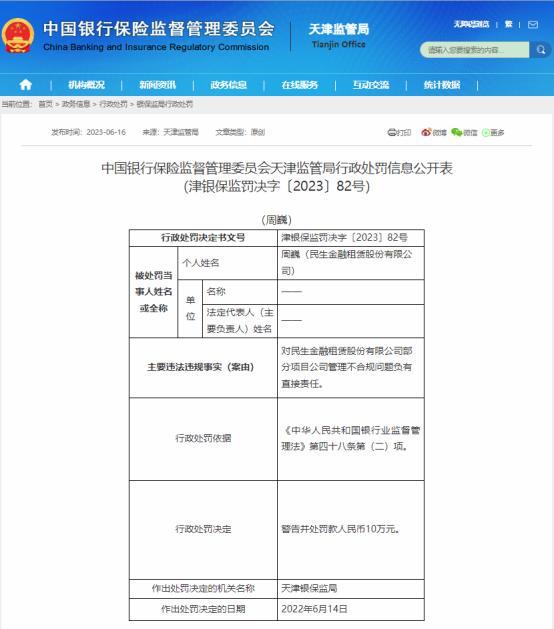The image size is (554, 629).
Task: Click cell 天津银保监局
Action: 351,589
